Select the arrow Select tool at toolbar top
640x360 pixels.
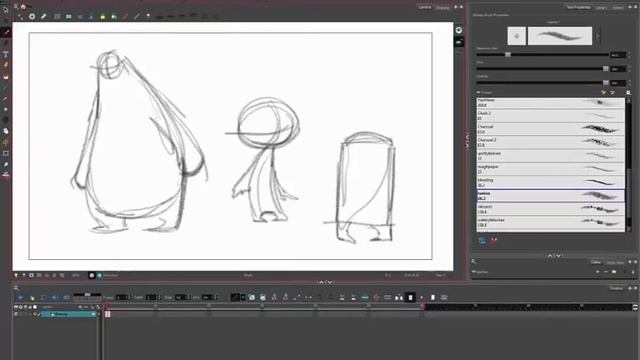tap(6, 10)
